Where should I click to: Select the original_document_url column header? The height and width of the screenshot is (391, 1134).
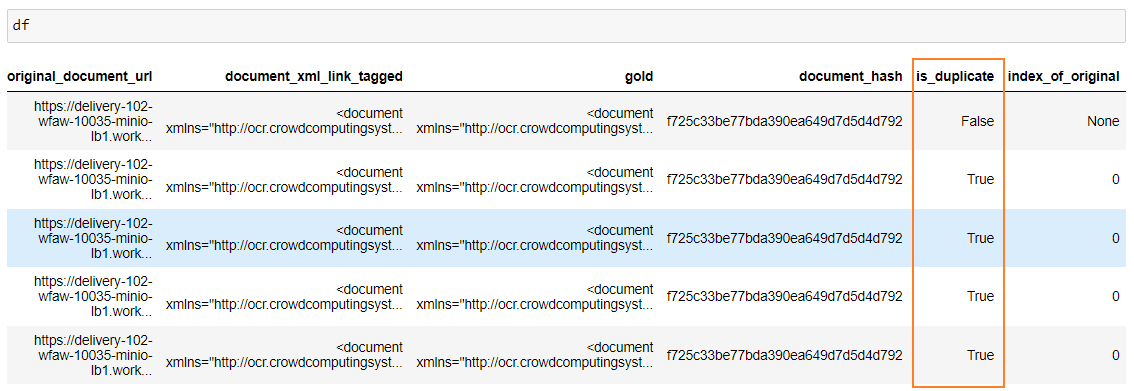click(80, 77)
